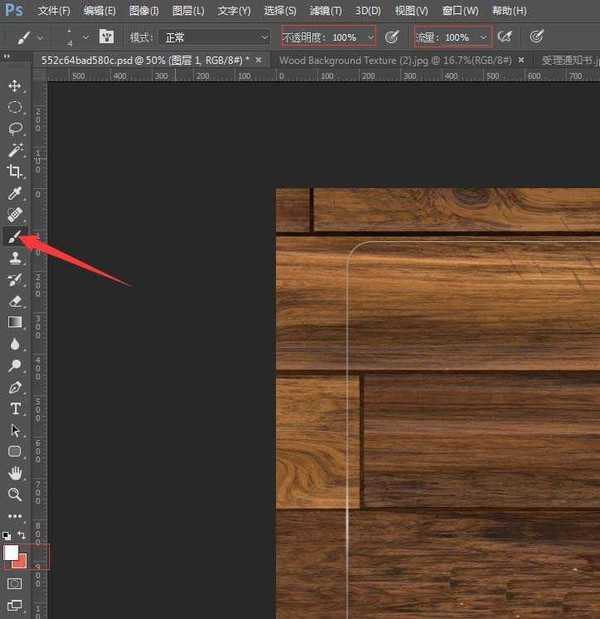Select the Magic Wand tool
Viewport: 600px width, 619px height.
click(15, 150)
